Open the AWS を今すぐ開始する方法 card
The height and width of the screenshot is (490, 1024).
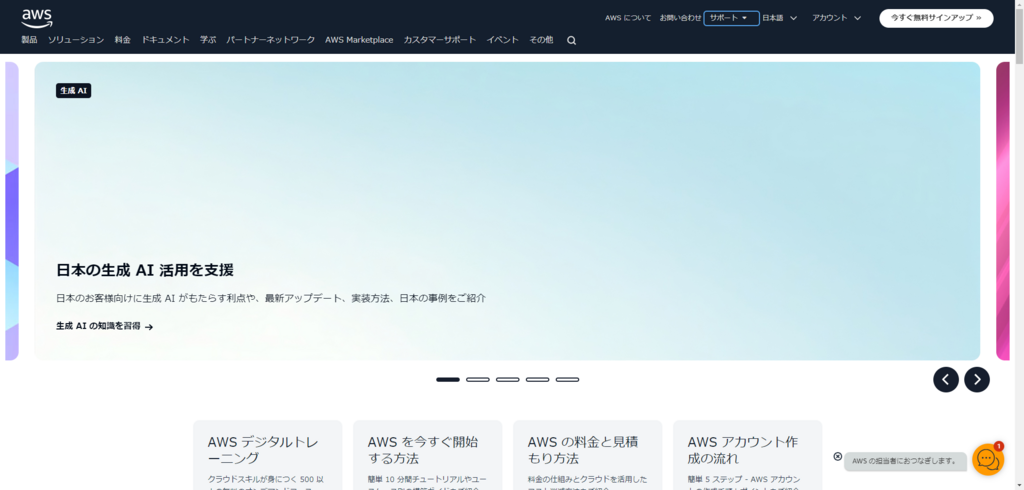(428, 455)
